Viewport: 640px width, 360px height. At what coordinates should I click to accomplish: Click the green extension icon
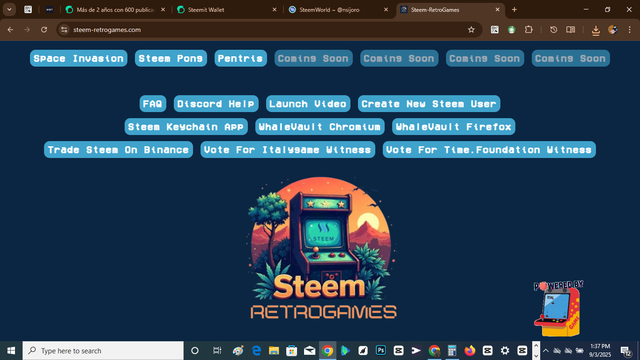(511, 30)
